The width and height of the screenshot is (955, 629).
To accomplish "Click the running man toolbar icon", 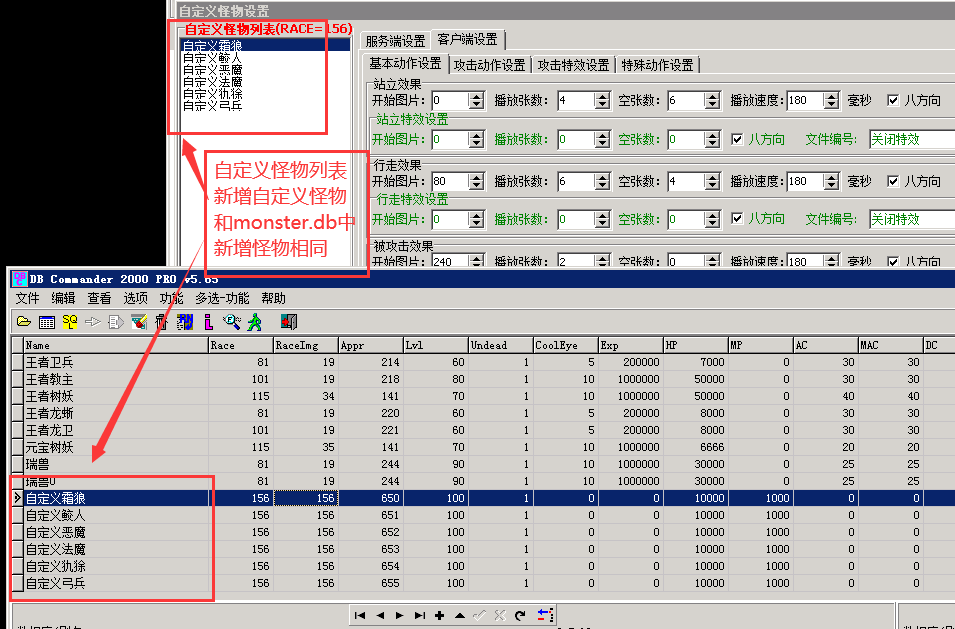I will [255, 322].
